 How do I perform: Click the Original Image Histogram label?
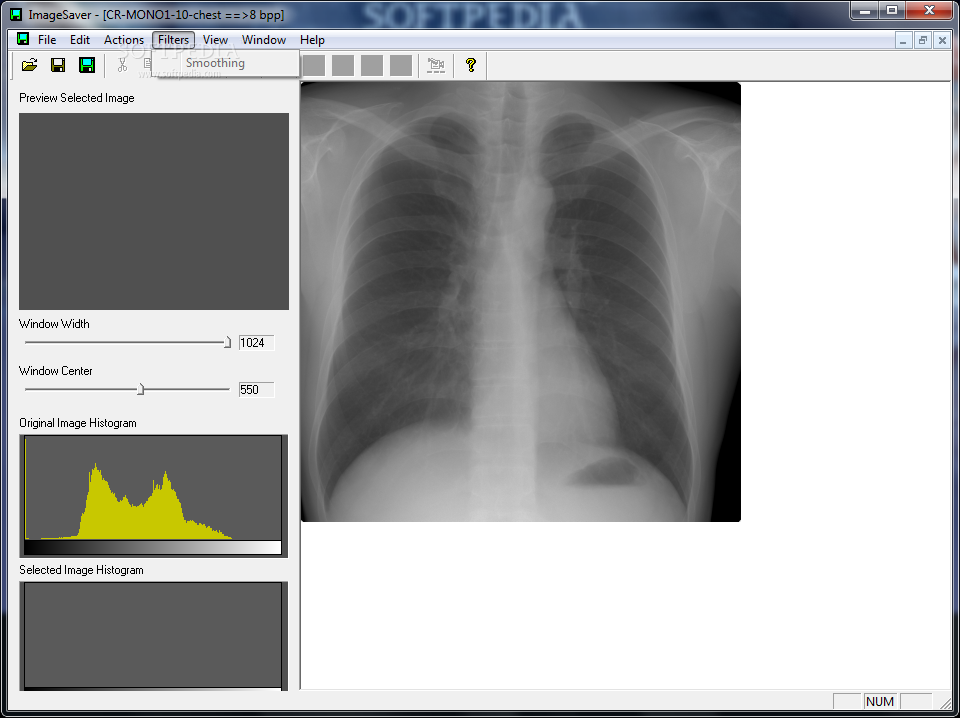(x=78, y=423)
